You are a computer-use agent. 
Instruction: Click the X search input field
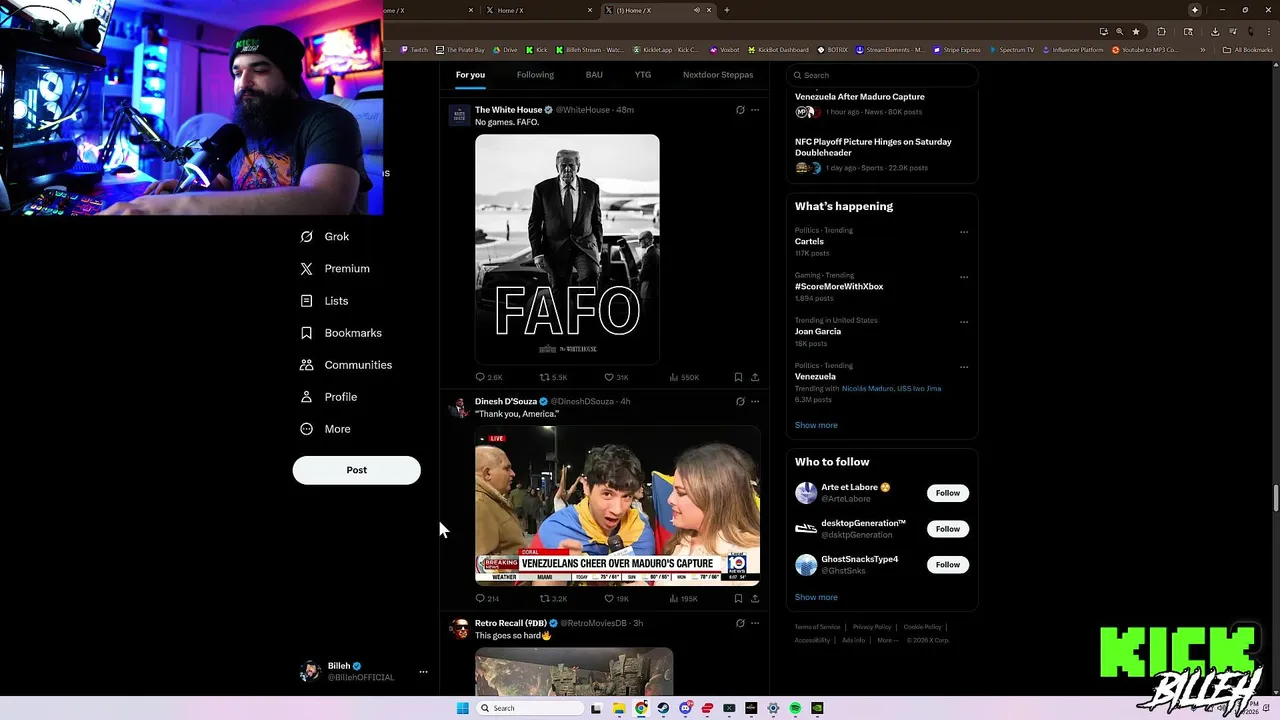pyautogui.click(x=881, y=75)
